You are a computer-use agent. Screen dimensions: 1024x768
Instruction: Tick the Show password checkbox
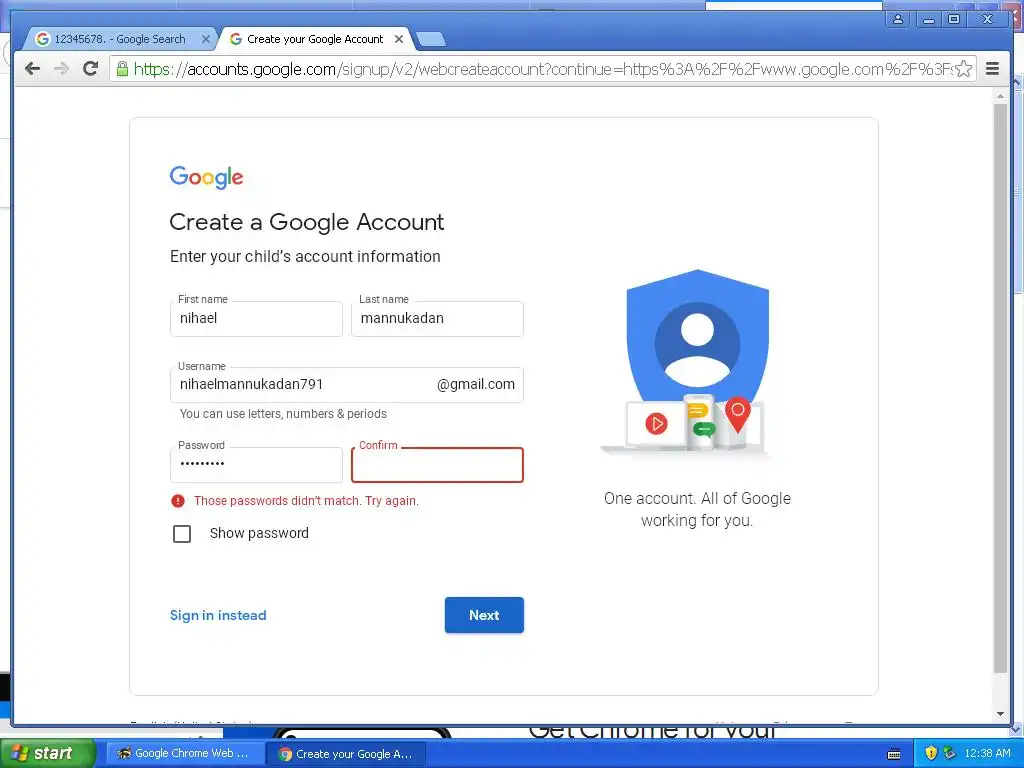click(x=182, y=534)
